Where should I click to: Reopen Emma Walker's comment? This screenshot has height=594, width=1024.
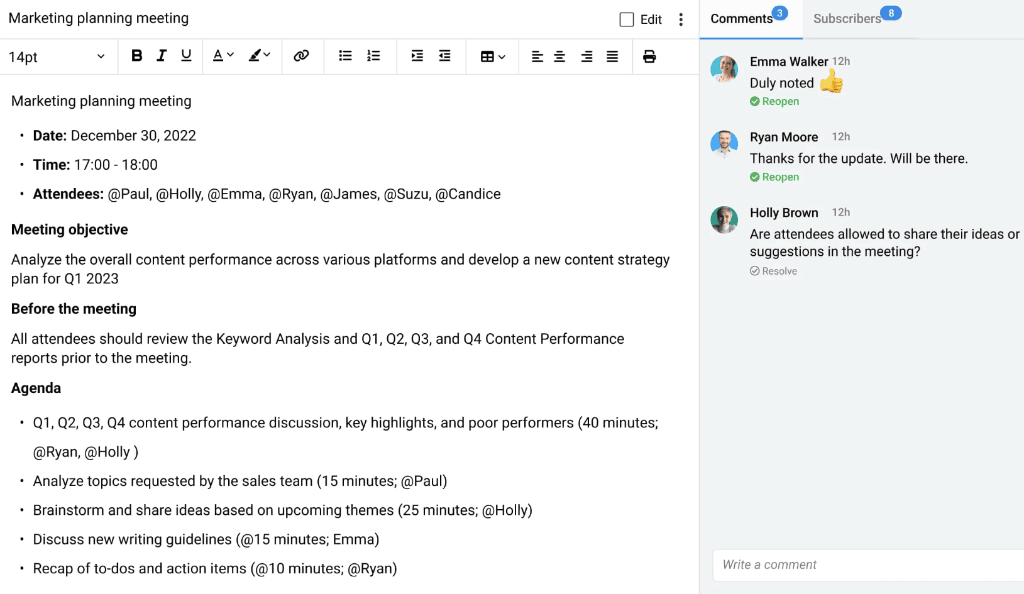pyautogui.click(x=775, y=101)
